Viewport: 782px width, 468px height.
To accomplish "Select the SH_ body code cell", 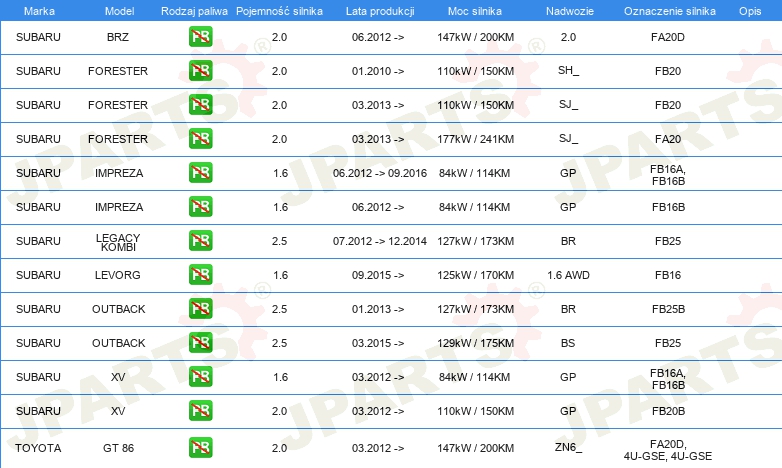I will pos(569,70).
